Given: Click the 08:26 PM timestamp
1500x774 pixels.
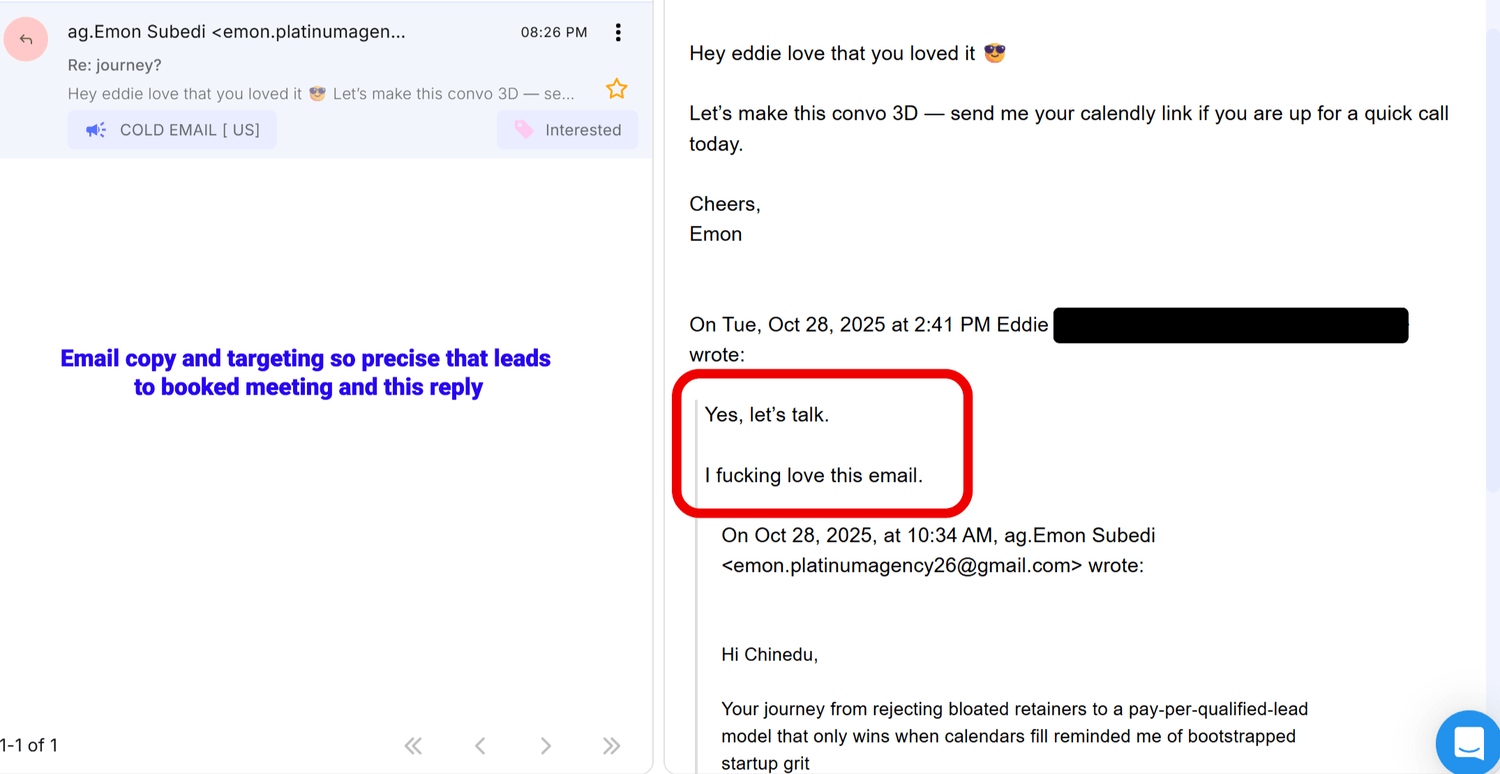Looking at the screenshot, I should (x=554, y=32).
